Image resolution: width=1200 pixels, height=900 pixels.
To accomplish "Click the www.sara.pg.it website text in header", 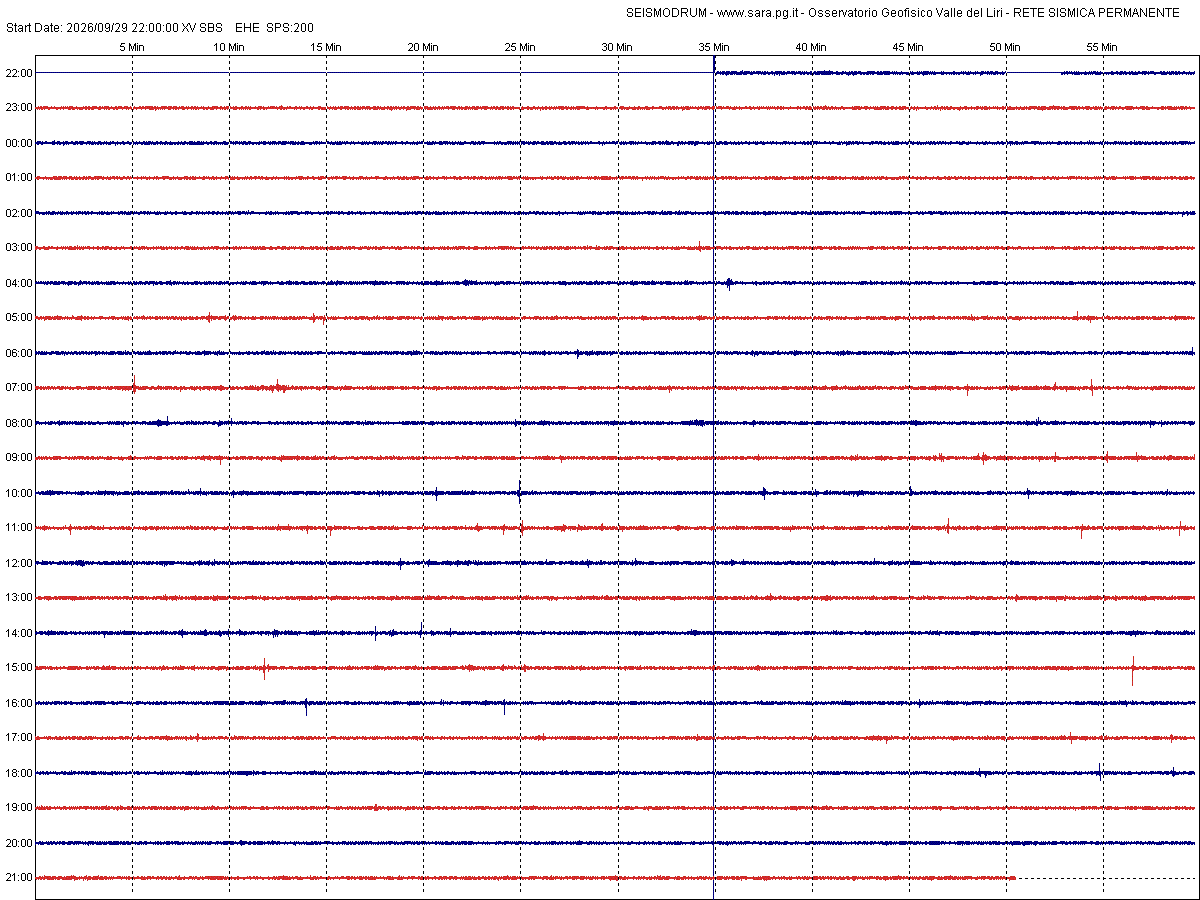I will point(758,13).
